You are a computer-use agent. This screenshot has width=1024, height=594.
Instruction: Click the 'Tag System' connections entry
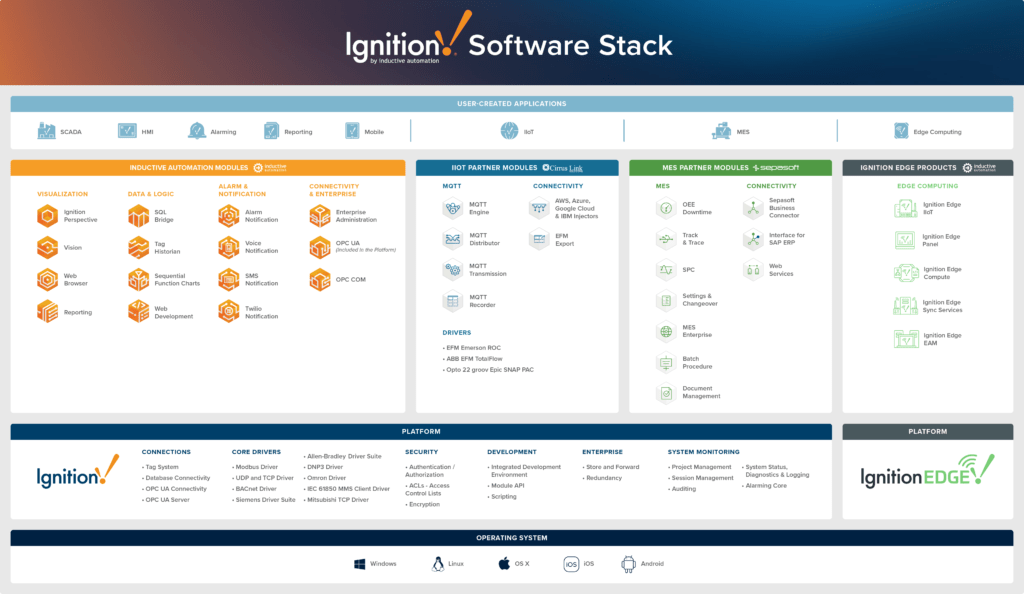(x=161, y=467)
